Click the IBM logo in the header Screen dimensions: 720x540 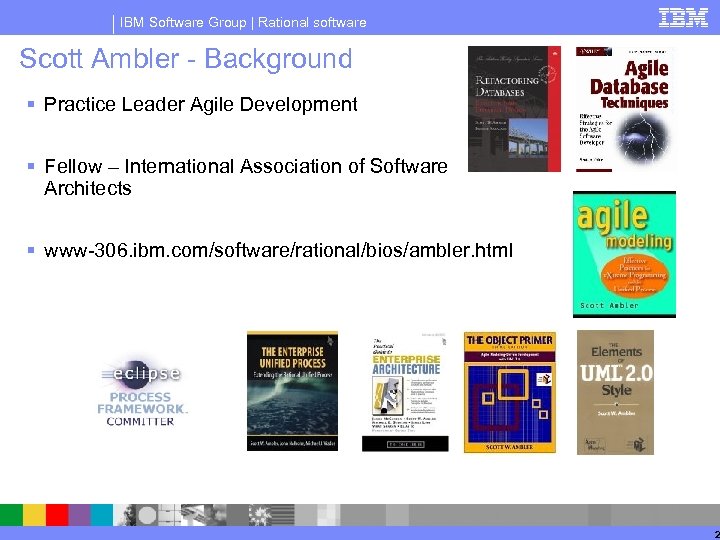(683, 18)
